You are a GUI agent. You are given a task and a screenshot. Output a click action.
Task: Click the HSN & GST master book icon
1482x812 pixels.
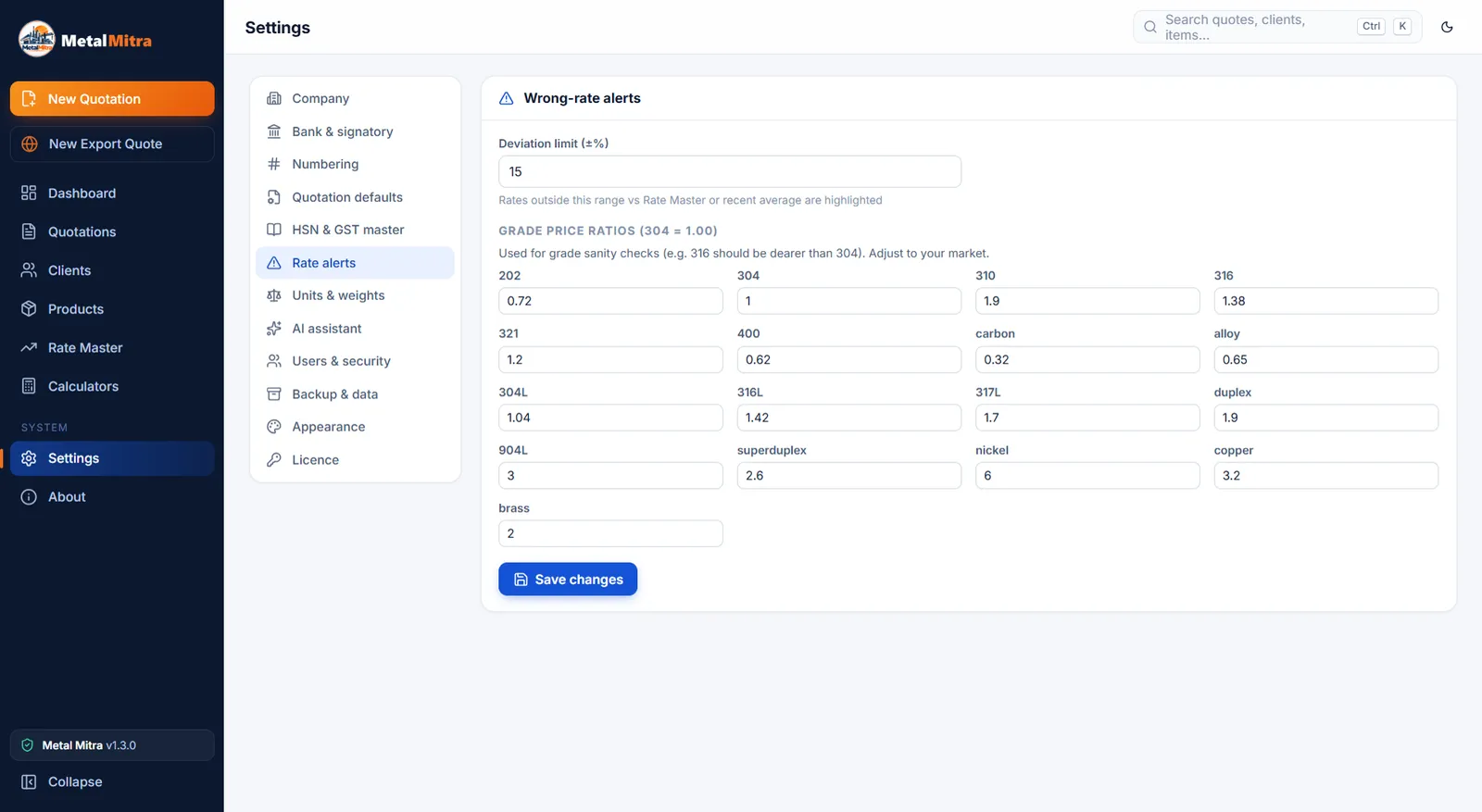click(274, 230)
